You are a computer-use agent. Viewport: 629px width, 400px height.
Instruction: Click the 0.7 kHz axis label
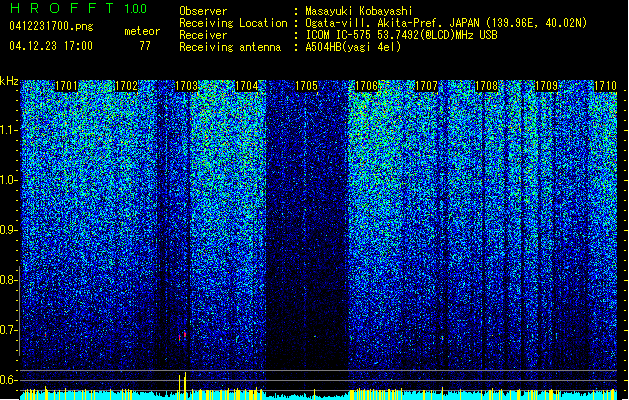click(9, 330)
